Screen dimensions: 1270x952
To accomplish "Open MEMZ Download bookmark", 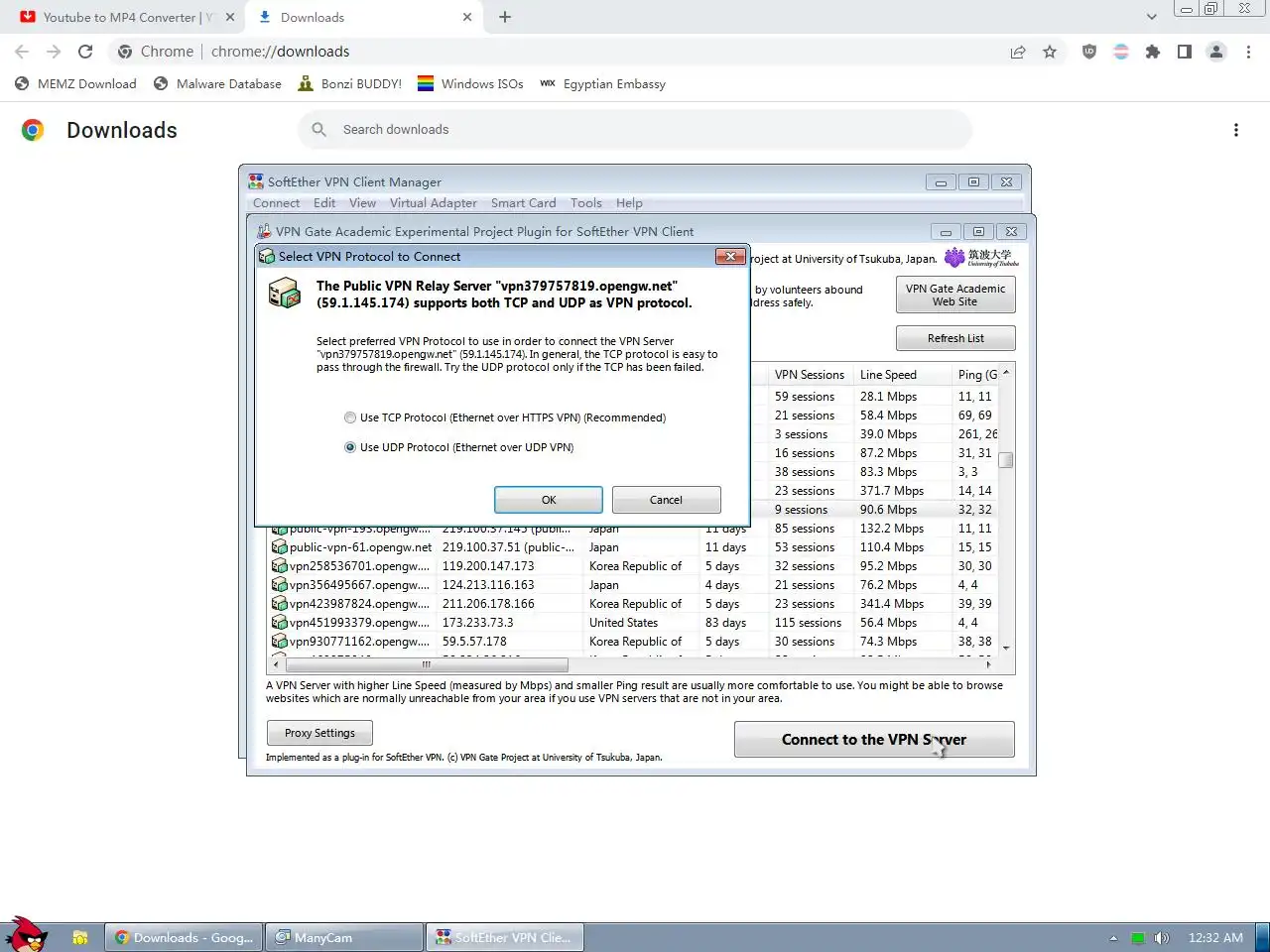I will 76,84.
